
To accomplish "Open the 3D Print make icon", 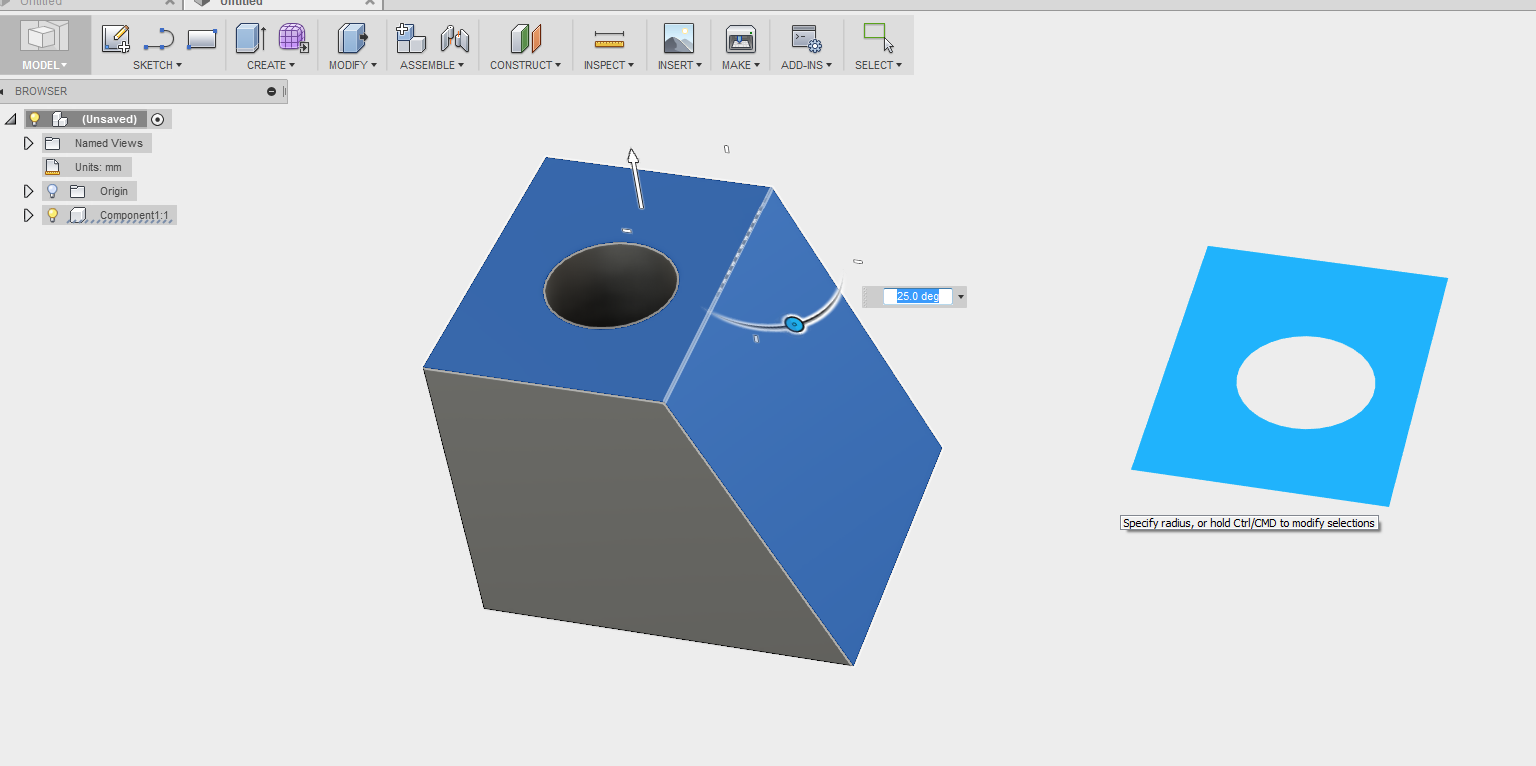I will pyautogui.click(x=740, y=39).
